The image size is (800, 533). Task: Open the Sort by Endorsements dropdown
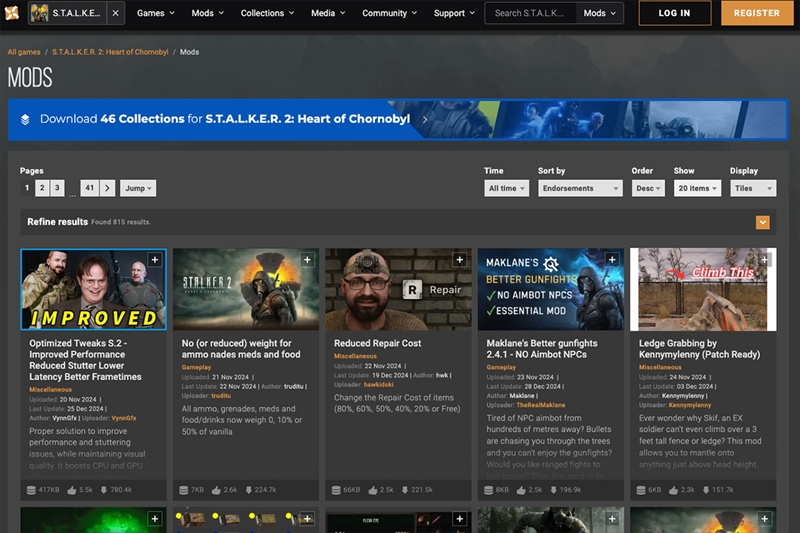(x=580, y=188)
